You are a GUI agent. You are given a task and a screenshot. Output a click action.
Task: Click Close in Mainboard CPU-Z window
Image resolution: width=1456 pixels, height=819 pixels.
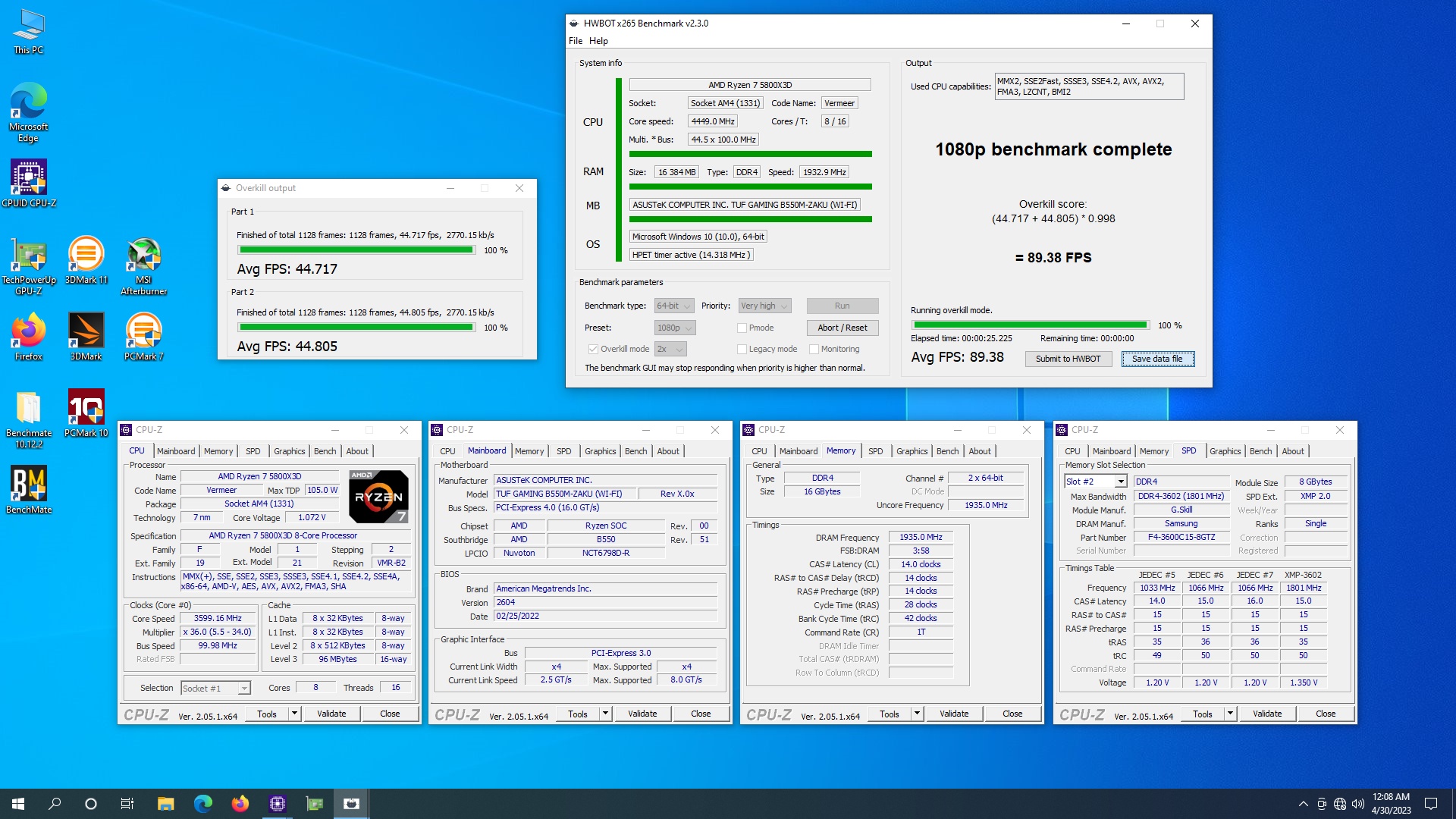701,714
